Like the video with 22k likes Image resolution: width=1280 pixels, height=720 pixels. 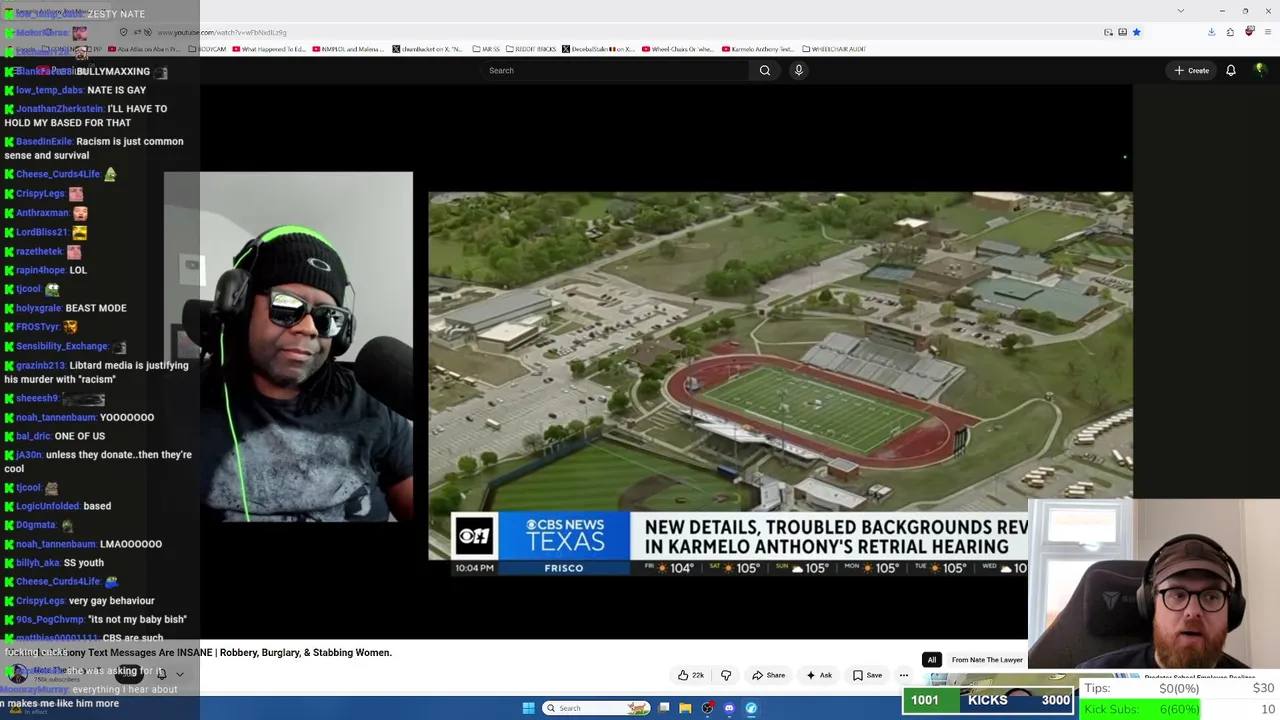pyautogui.click(x=691, y=675)
